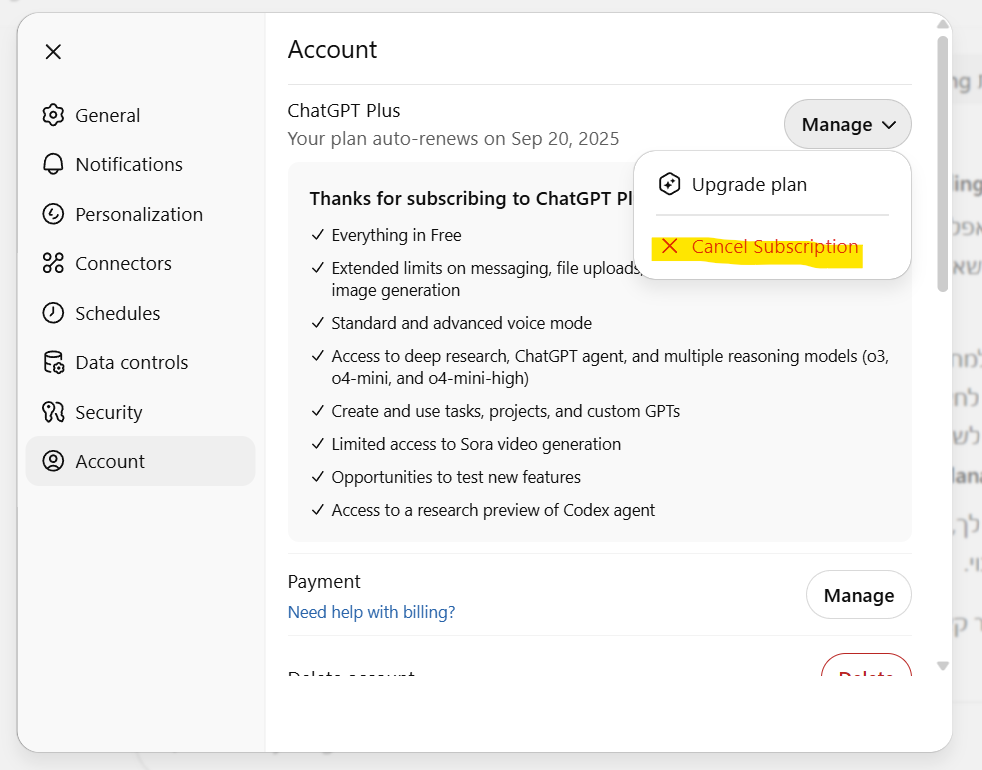Image resolution: width=982 pixels, height=770 pixels.
Task: Click the Security key icon
Action: pos(53,412)
